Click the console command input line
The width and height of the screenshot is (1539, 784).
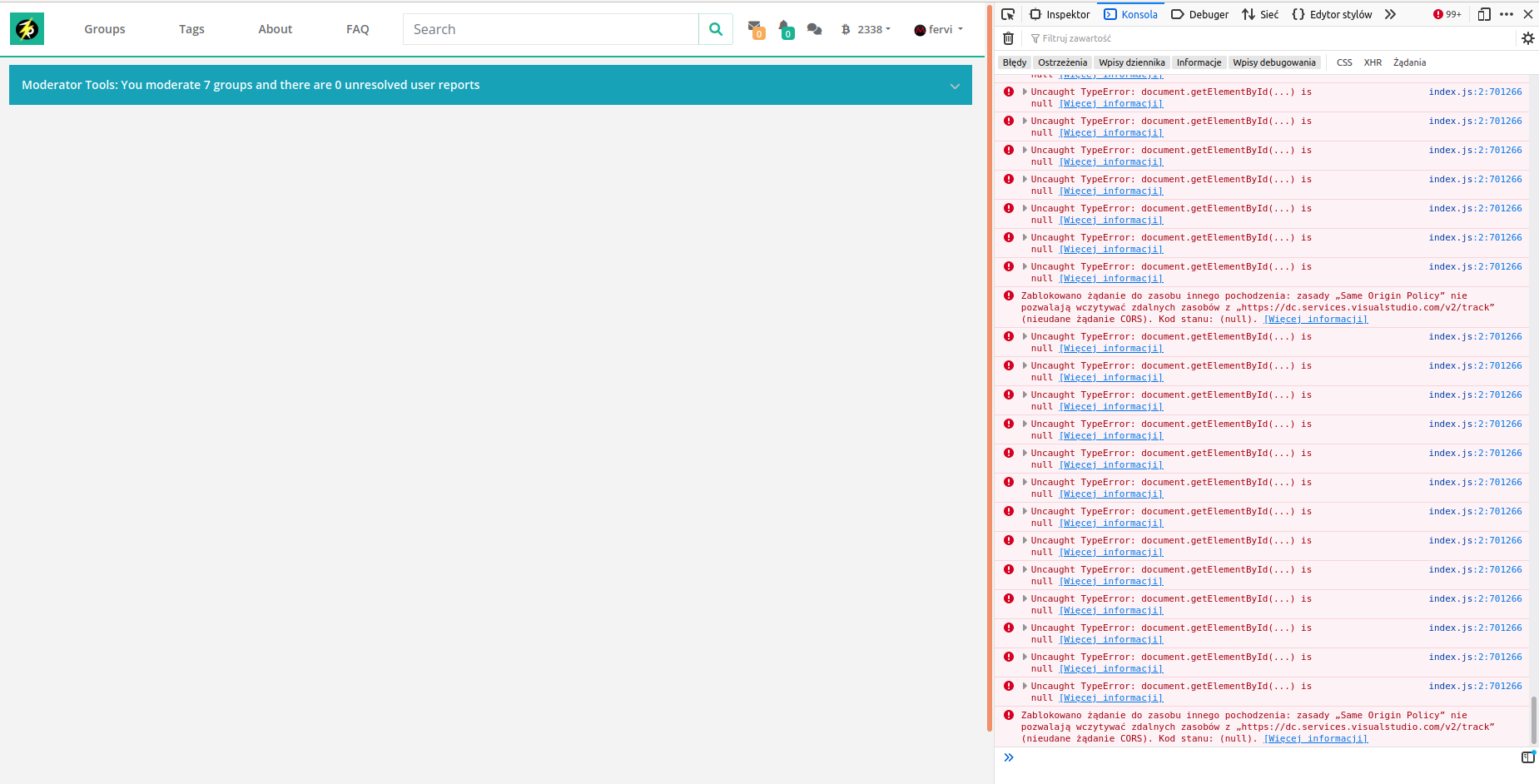tap(1265, 757)
